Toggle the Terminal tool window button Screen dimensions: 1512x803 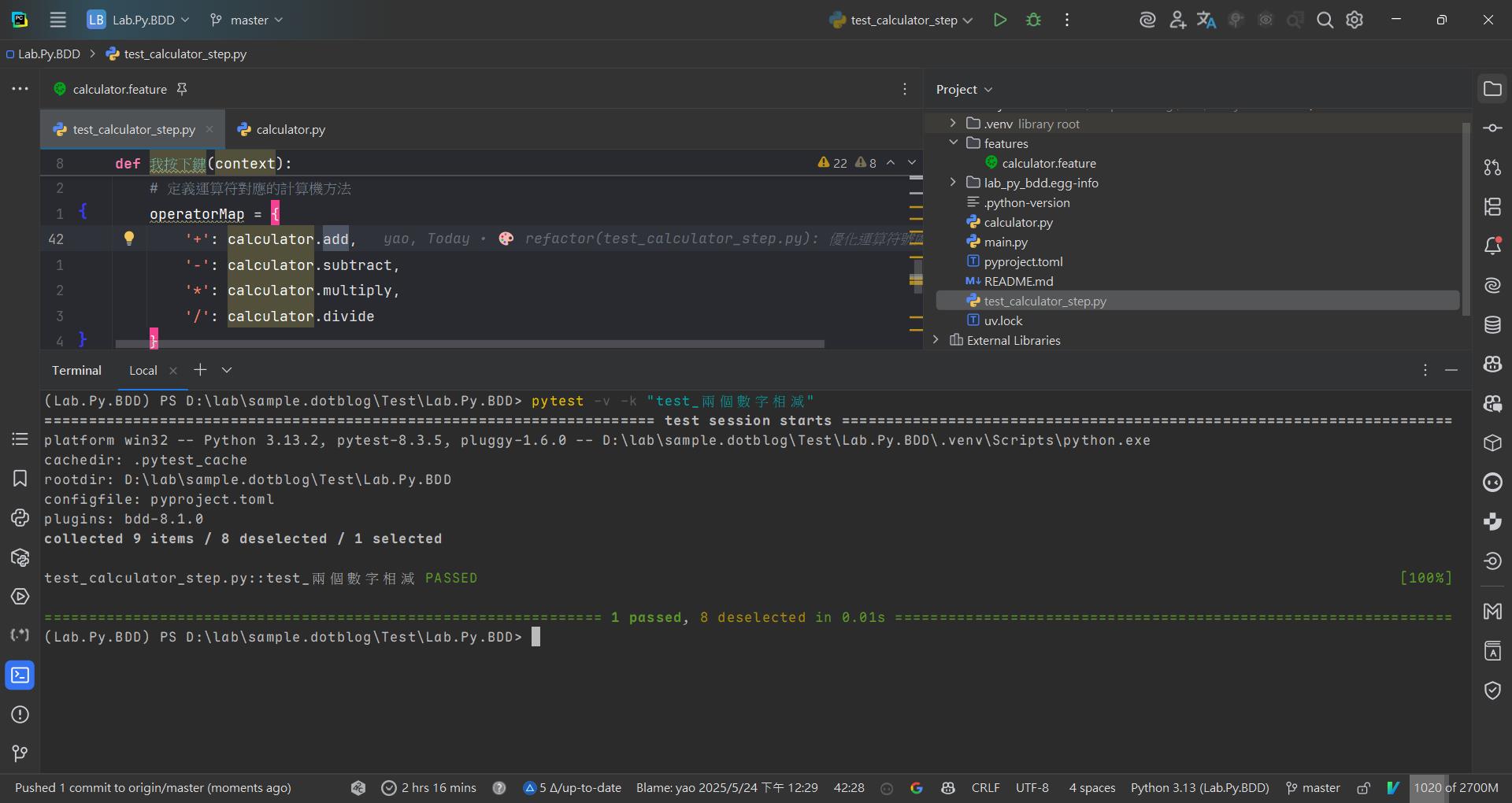20,675
